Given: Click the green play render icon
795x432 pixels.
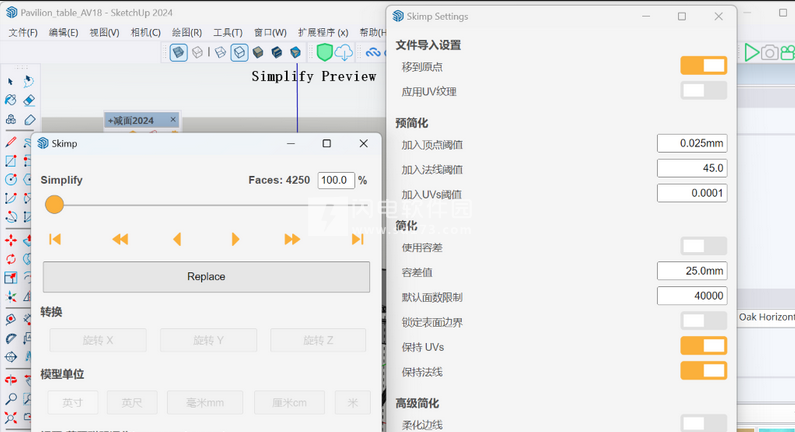Looking at the screenshot, I should tap(751, 52).
